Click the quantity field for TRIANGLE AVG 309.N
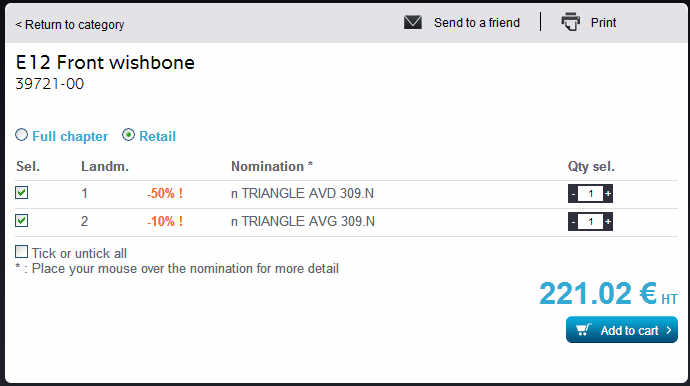 591,221
